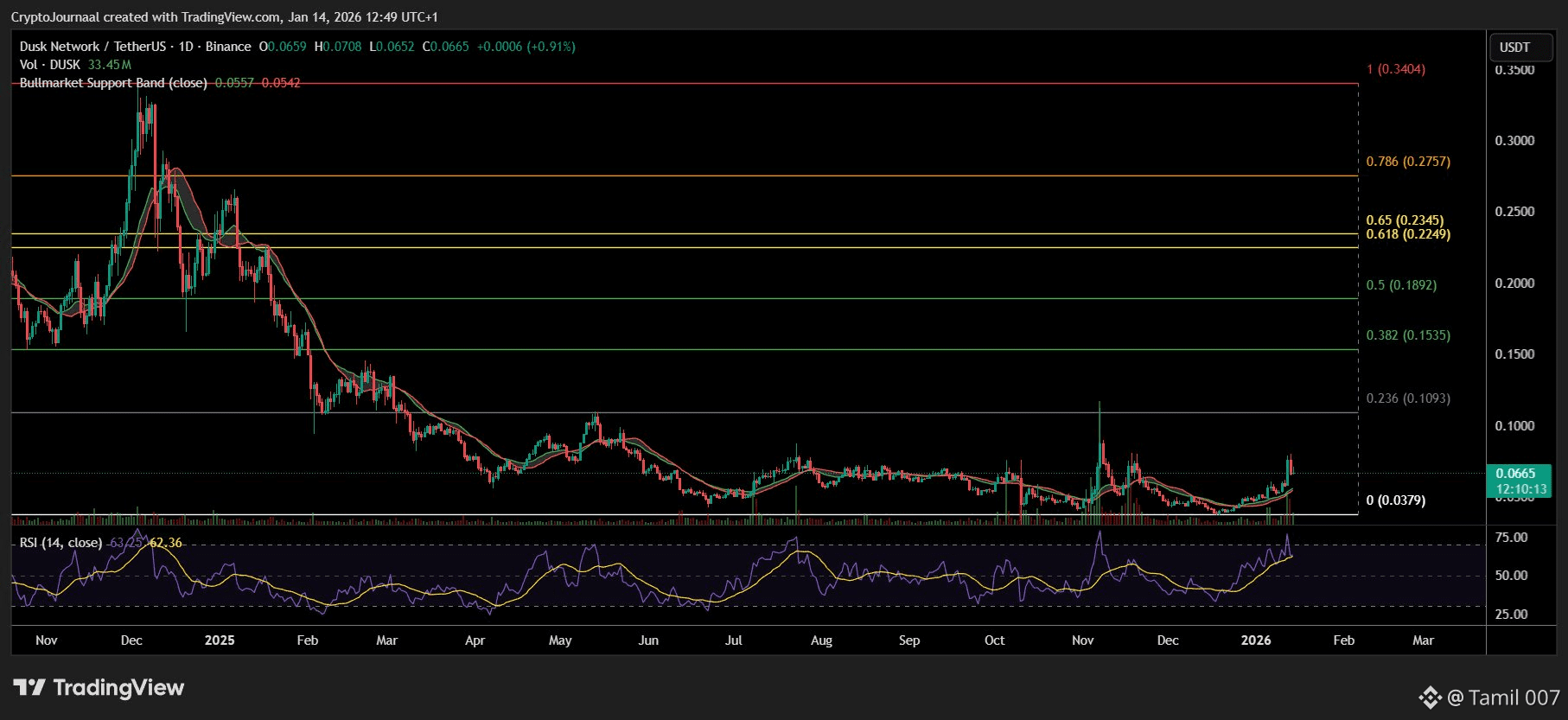Click the 2025 marker on the time axis
The width and height of the screenshot is (1568, 720).
click(x=220, y=640)
